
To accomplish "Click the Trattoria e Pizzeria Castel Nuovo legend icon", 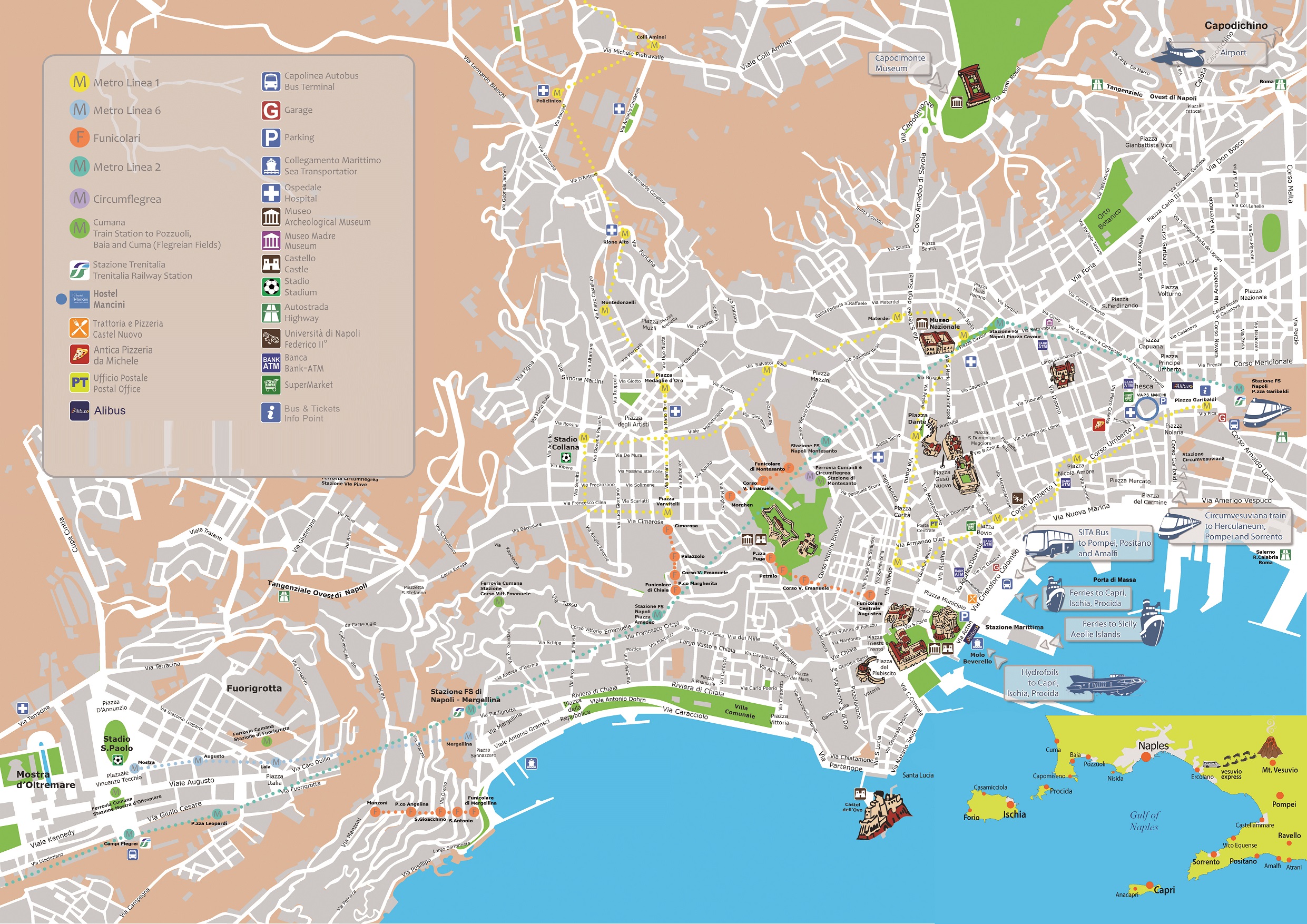I will [79, 328].
